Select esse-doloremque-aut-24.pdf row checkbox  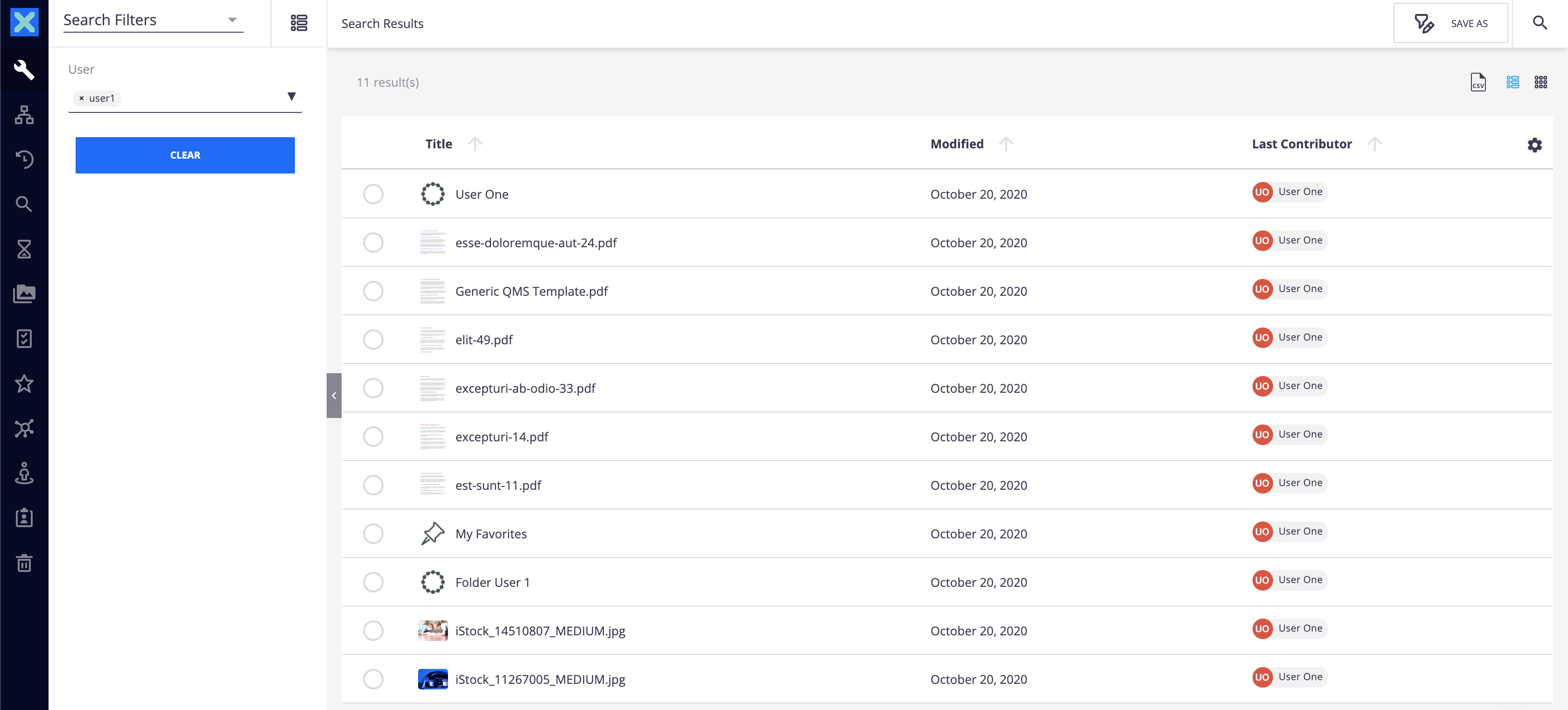point(373,243)
